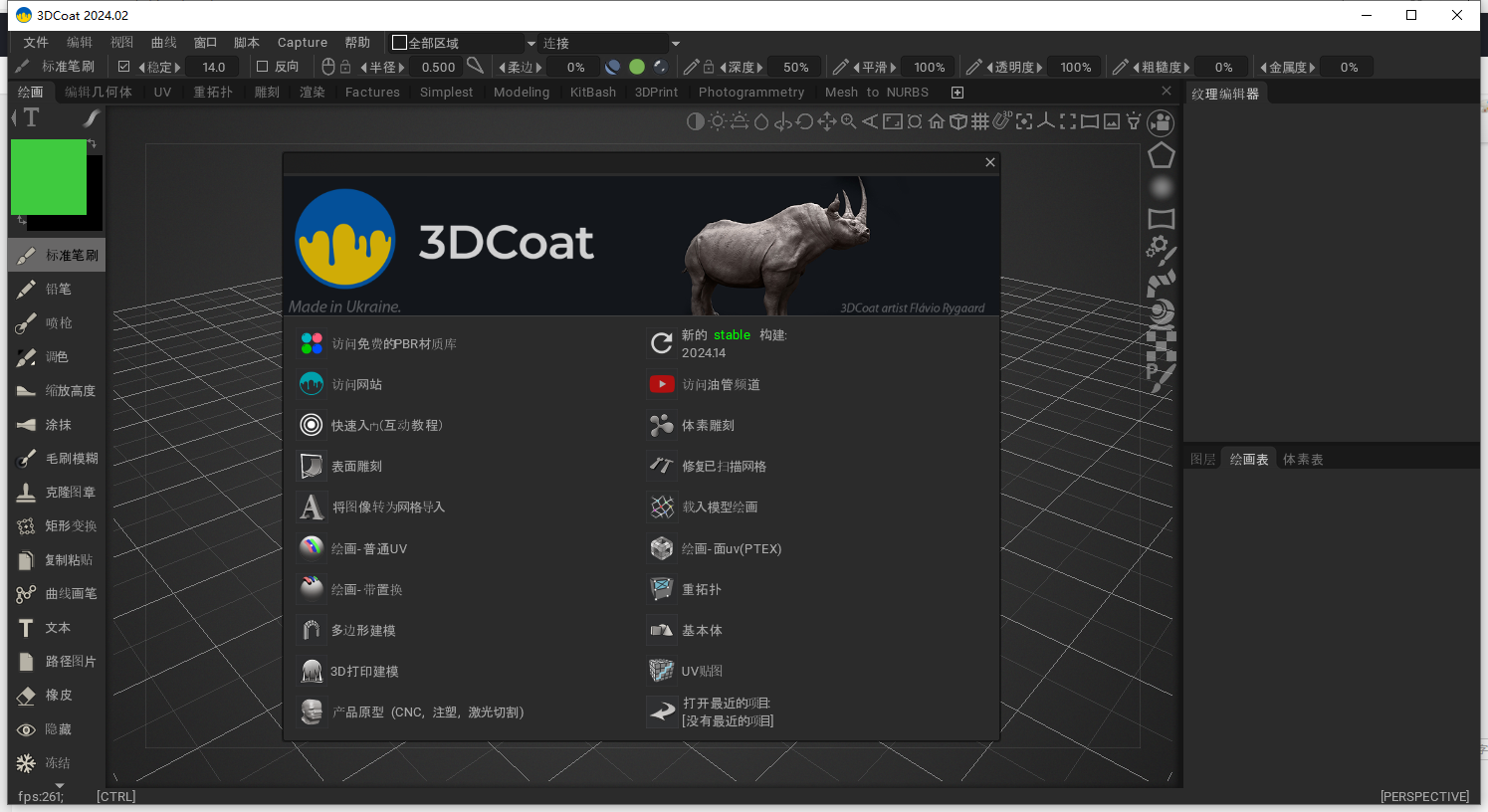
Task: Toggle the grid icon in viewport toolbar
Action: click(980, 121)
